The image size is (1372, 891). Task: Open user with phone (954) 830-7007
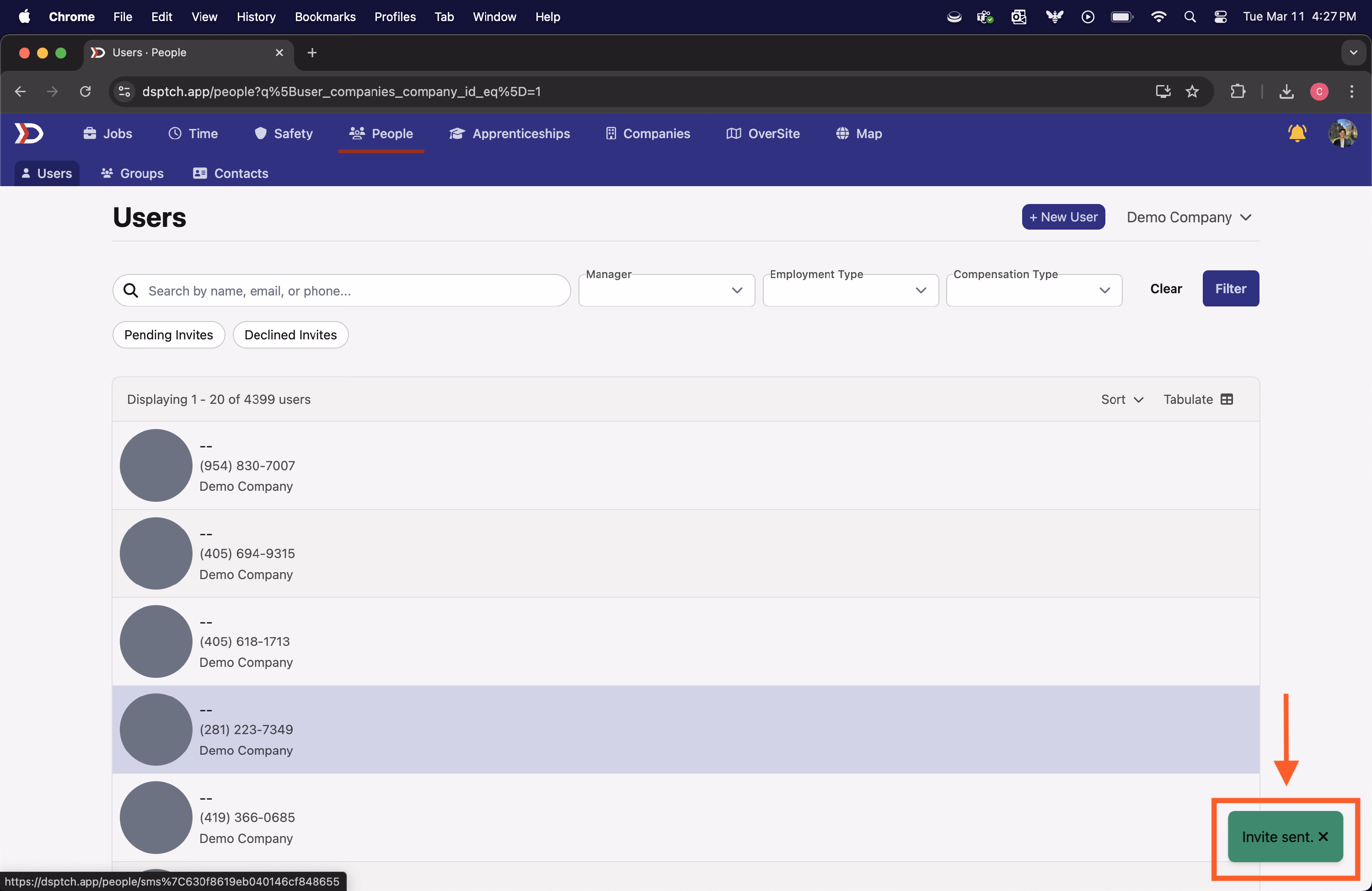(x=686, y=465)
